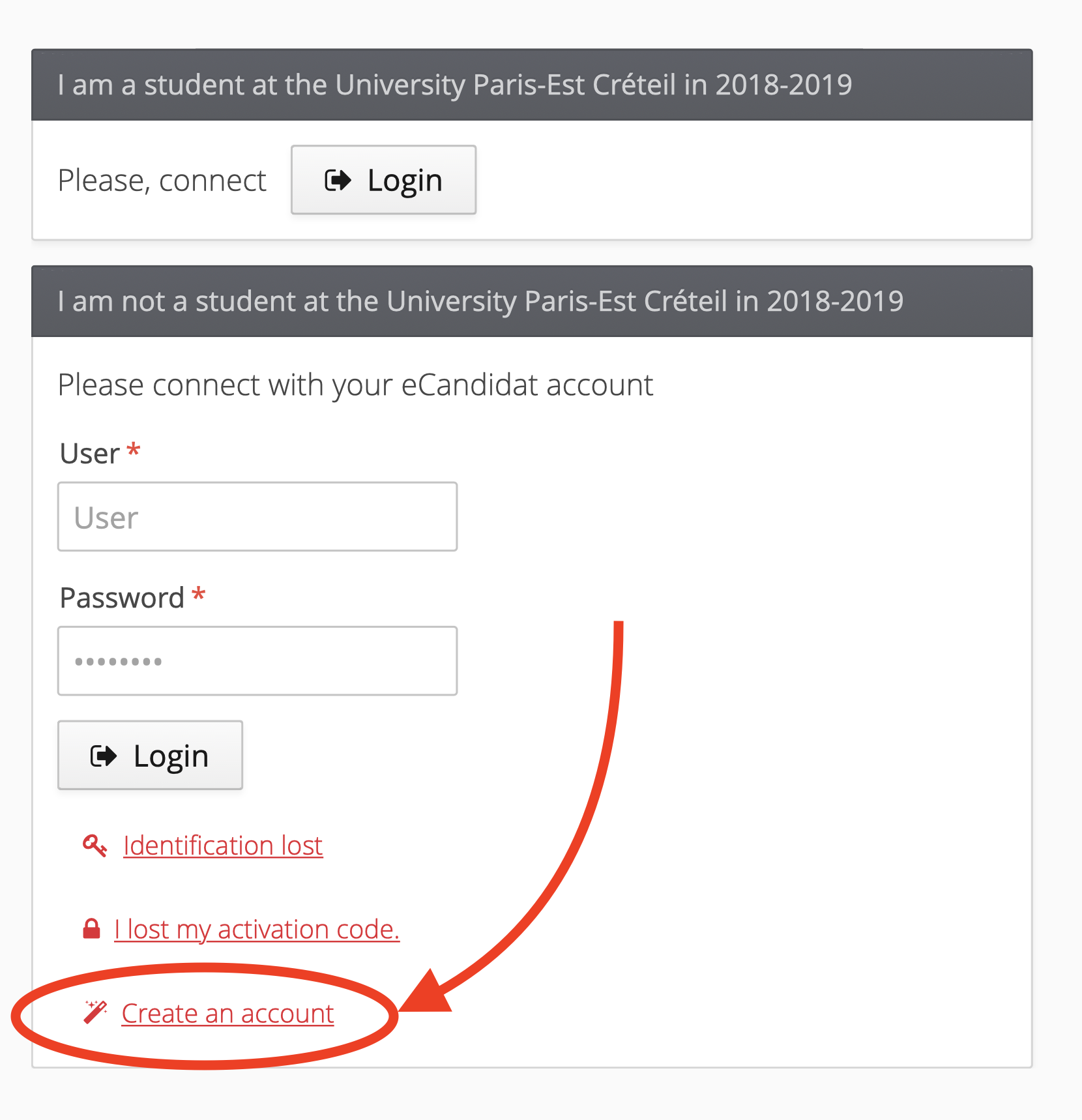Click the Password field label

click(123, 598)
